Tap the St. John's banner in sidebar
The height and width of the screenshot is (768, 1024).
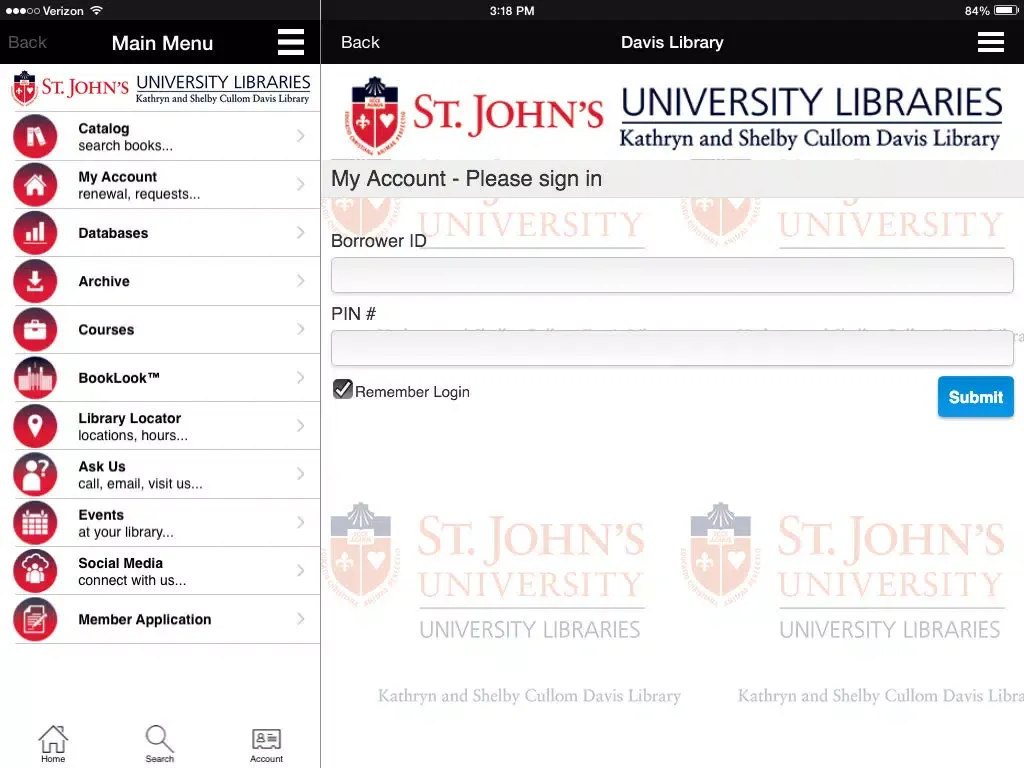(x=160, y=88)
